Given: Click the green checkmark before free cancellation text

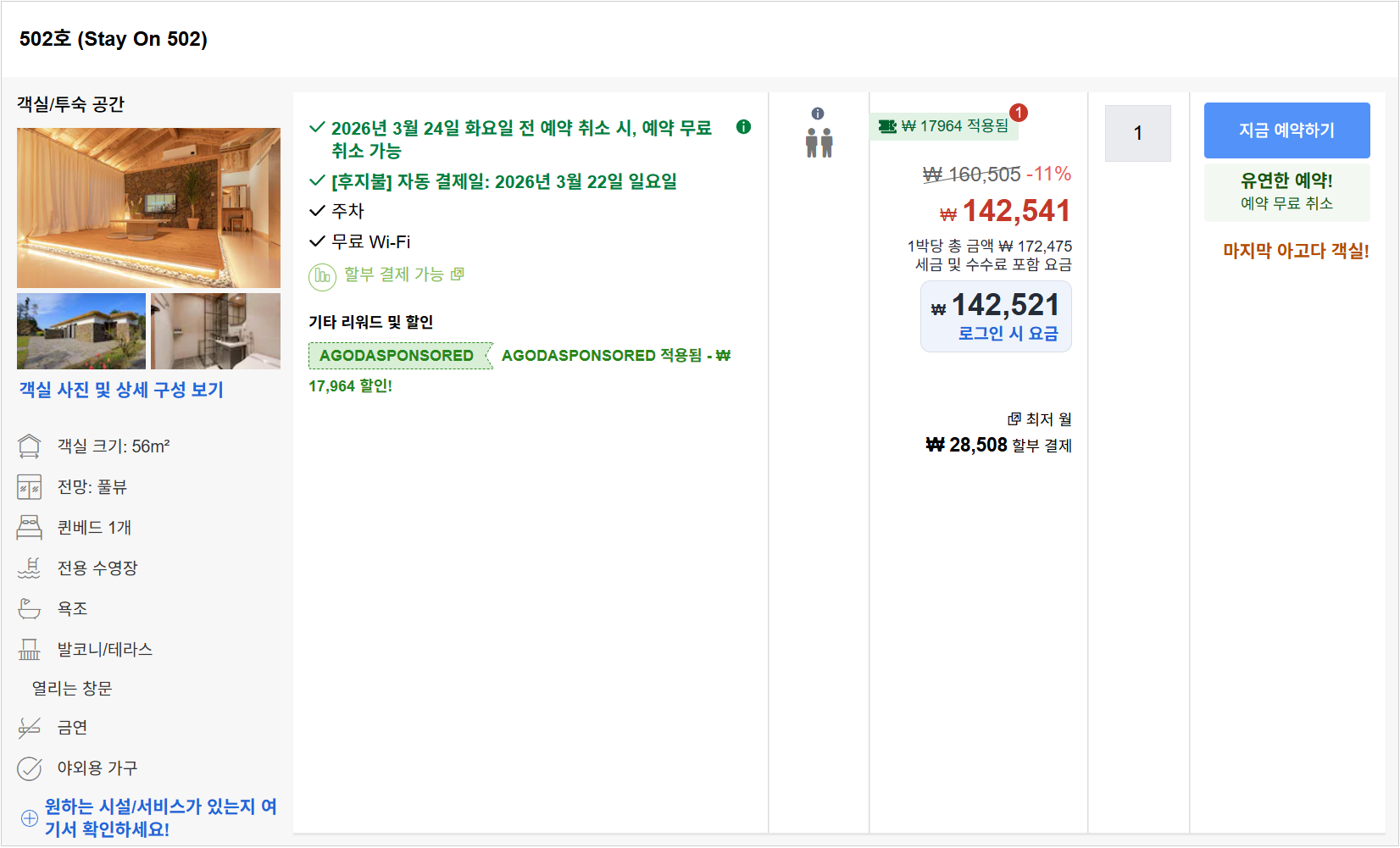Looking at the screenshot, I should pyautogui.click(x=317, y=127).
